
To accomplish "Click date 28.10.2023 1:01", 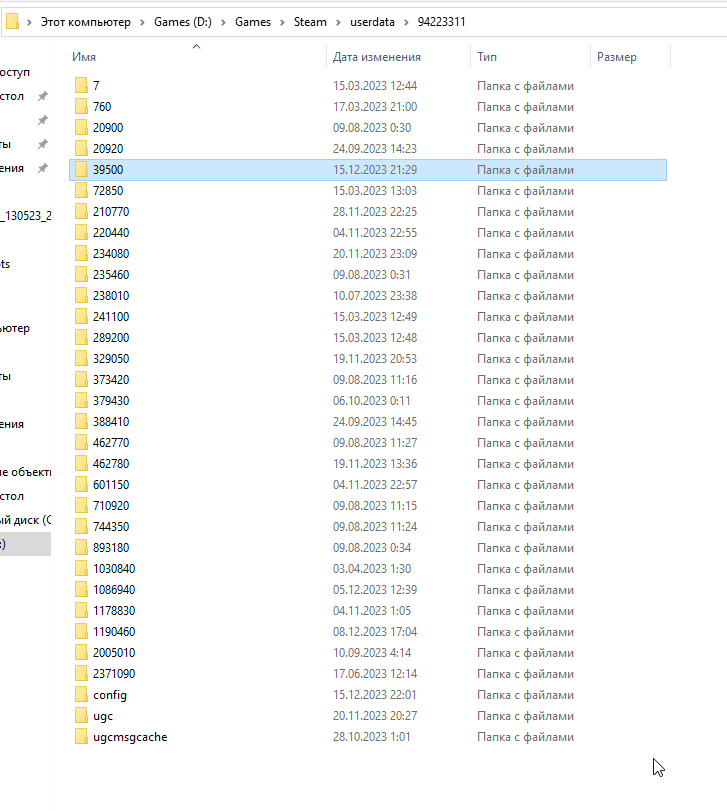I will click(371, 737).
